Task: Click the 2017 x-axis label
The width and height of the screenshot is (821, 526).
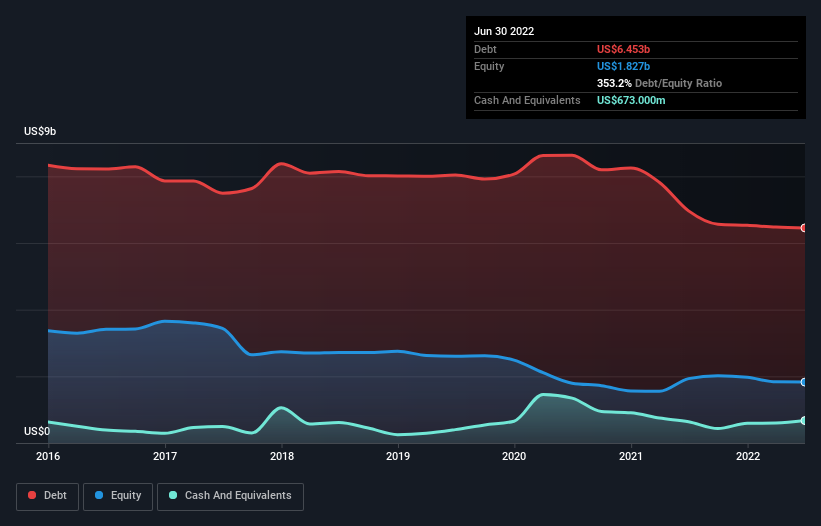Action: tap(165, 456)
